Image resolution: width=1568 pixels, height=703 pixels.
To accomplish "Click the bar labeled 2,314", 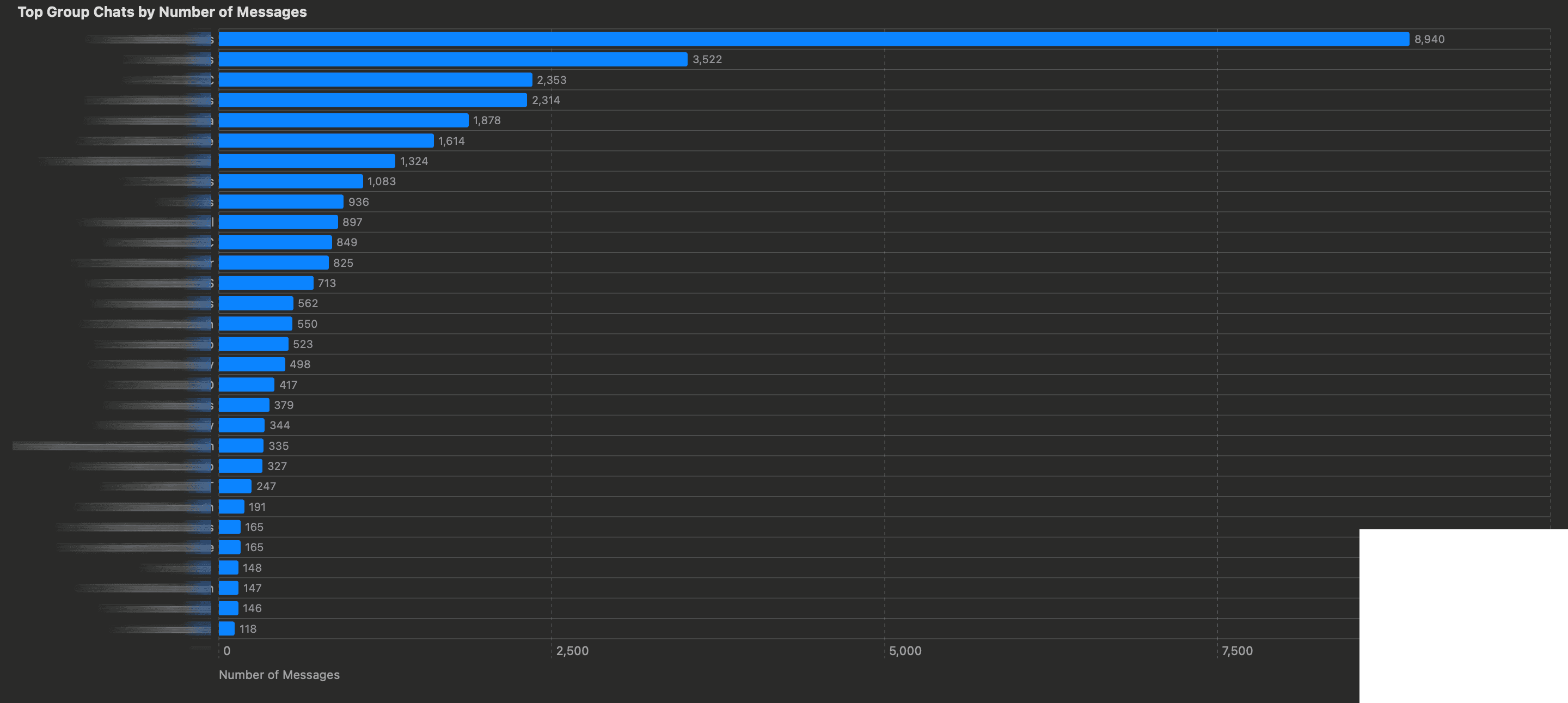I will click(x=371, y=100).
